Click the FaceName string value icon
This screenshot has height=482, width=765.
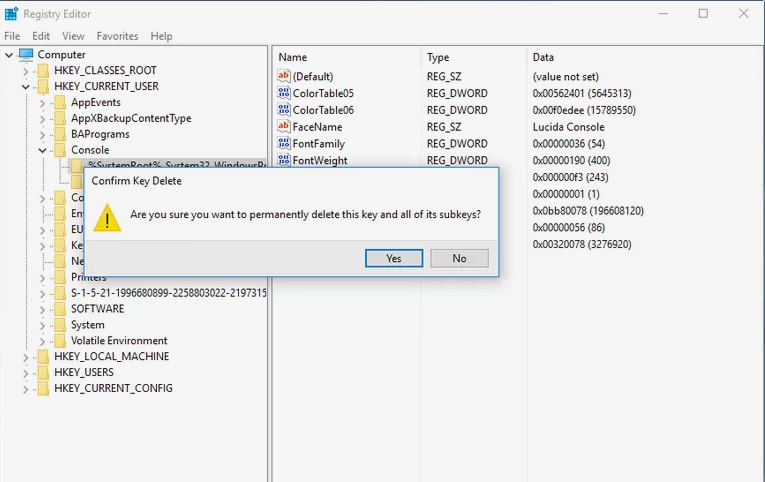pyautogui.click(x=283, y=126)
